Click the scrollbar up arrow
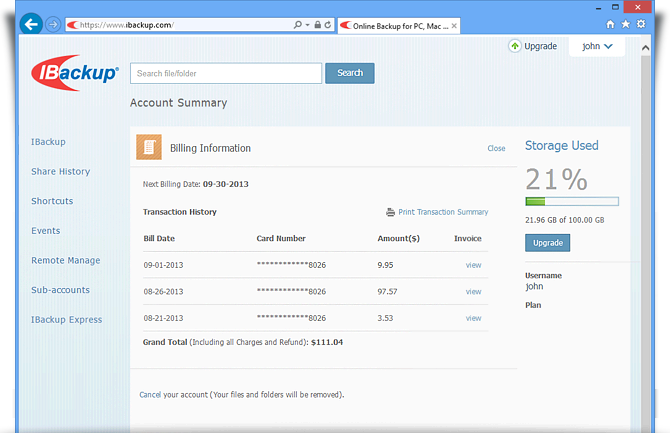This screenshot has width=670, height=433. pyautogui.click(x=645, y=48)
